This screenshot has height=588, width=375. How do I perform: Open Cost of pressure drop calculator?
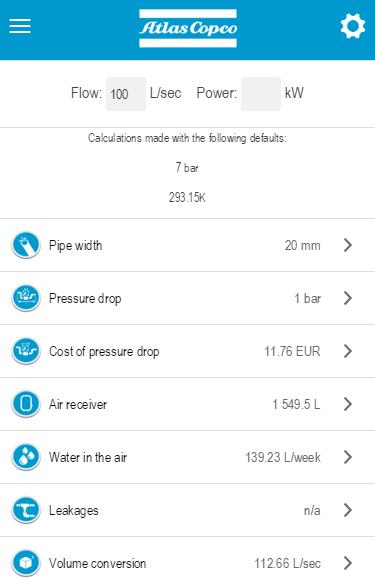[188, 351]
